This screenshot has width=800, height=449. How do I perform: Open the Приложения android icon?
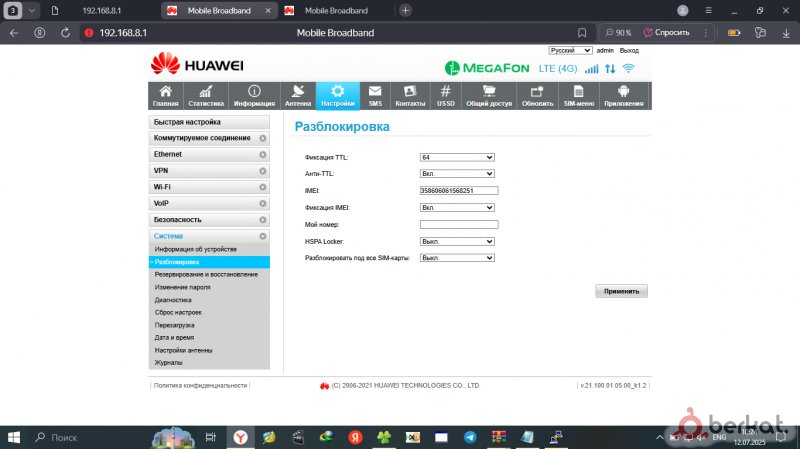624,92
